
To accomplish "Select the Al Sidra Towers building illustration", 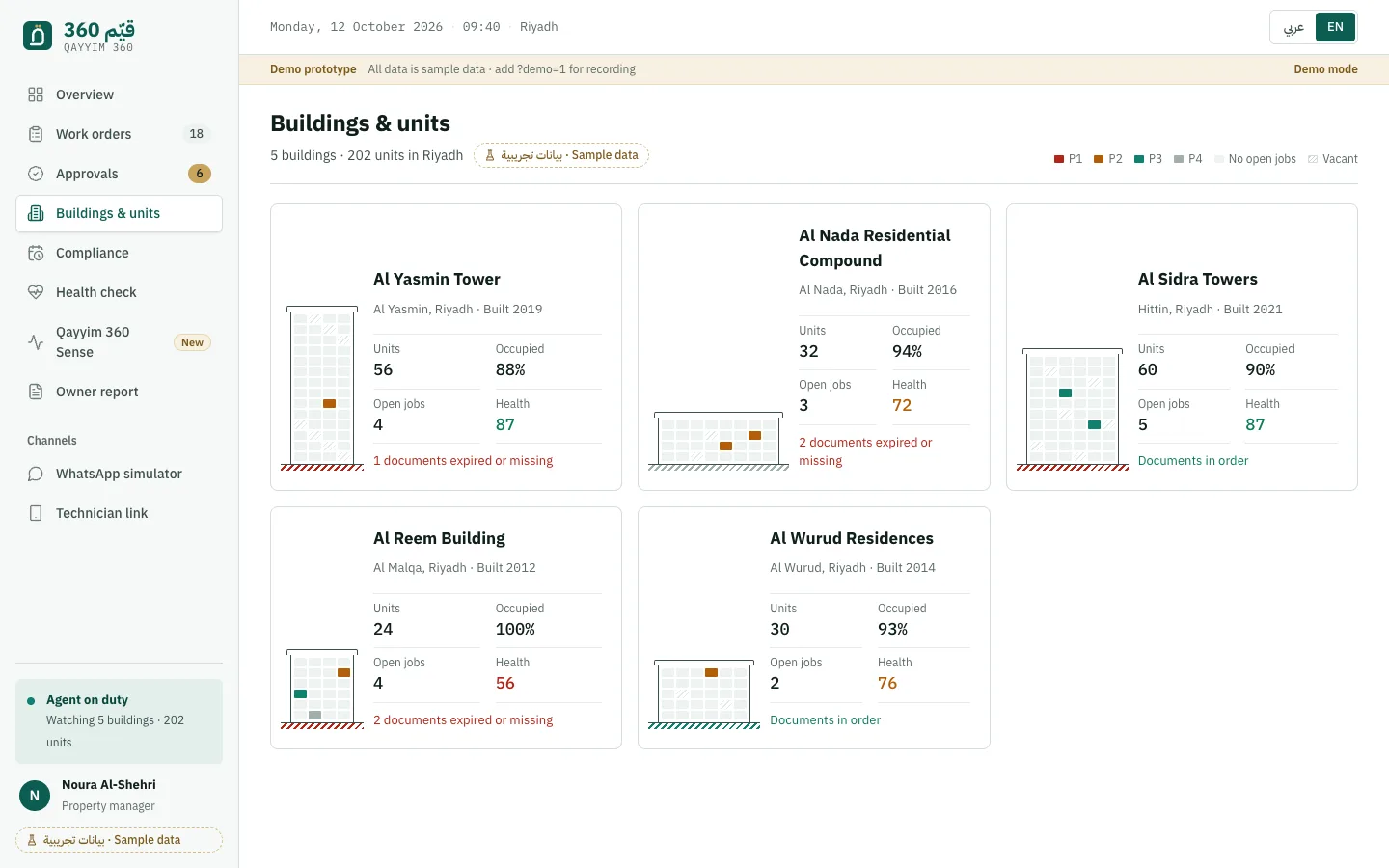I will pos(1073,409).
